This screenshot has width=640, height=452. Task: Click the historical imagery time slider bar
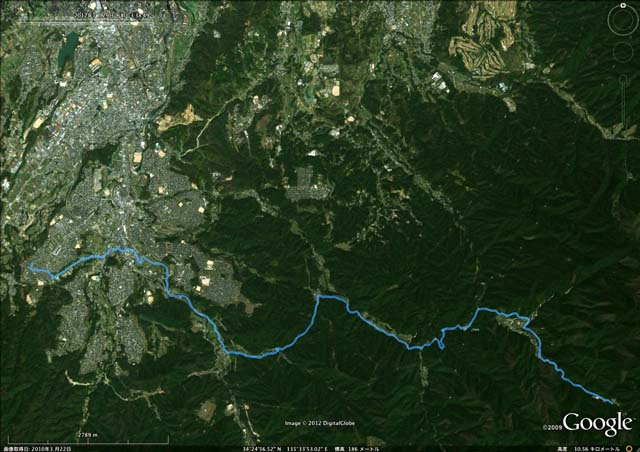point(86,21)
